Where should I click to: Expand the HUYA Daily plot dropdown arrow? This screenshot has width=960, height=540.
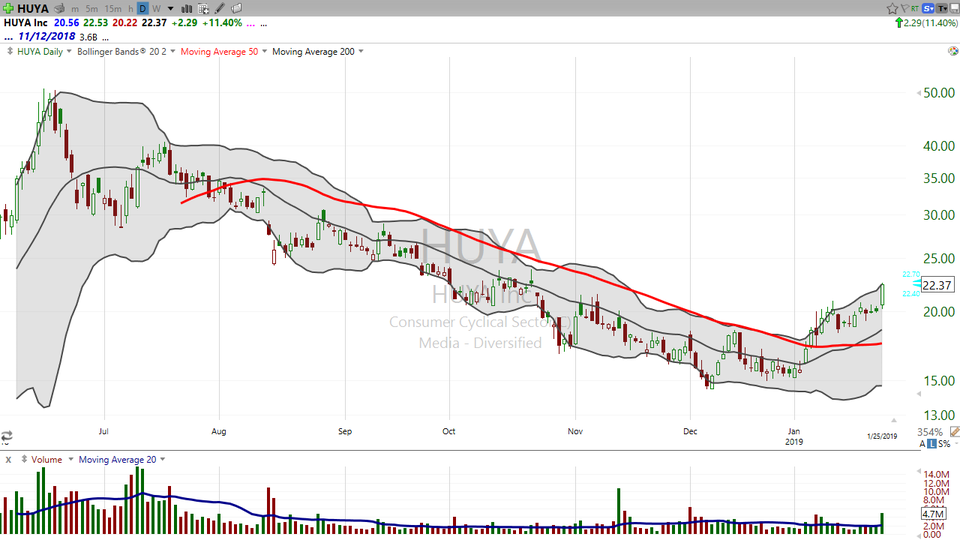point(69,51)
